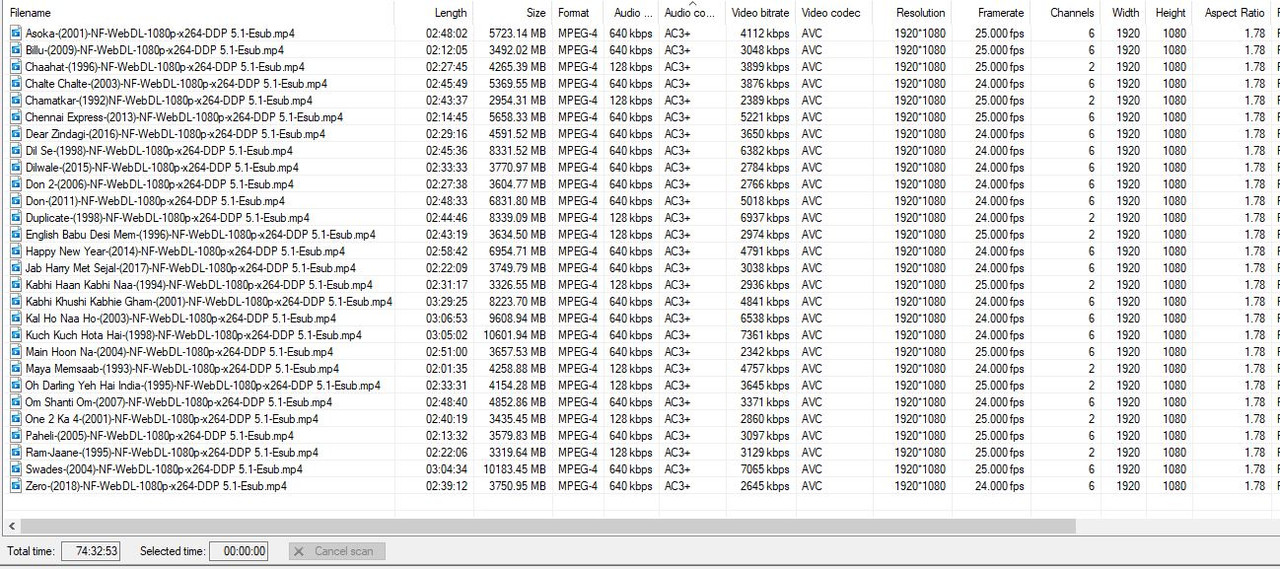Click the file icon beside Chaahat-(1996)
1280x569 pixels.
tap(16, 67)
